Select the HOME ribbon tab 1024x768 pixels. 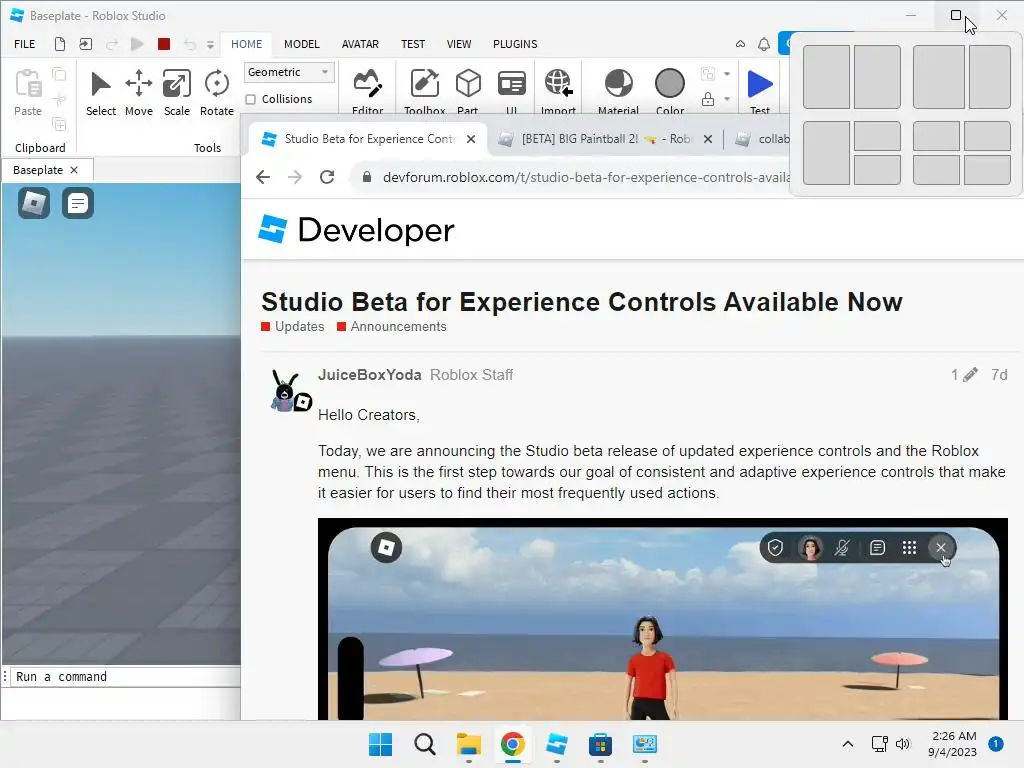pyautogui.click(x=246, y=44)
